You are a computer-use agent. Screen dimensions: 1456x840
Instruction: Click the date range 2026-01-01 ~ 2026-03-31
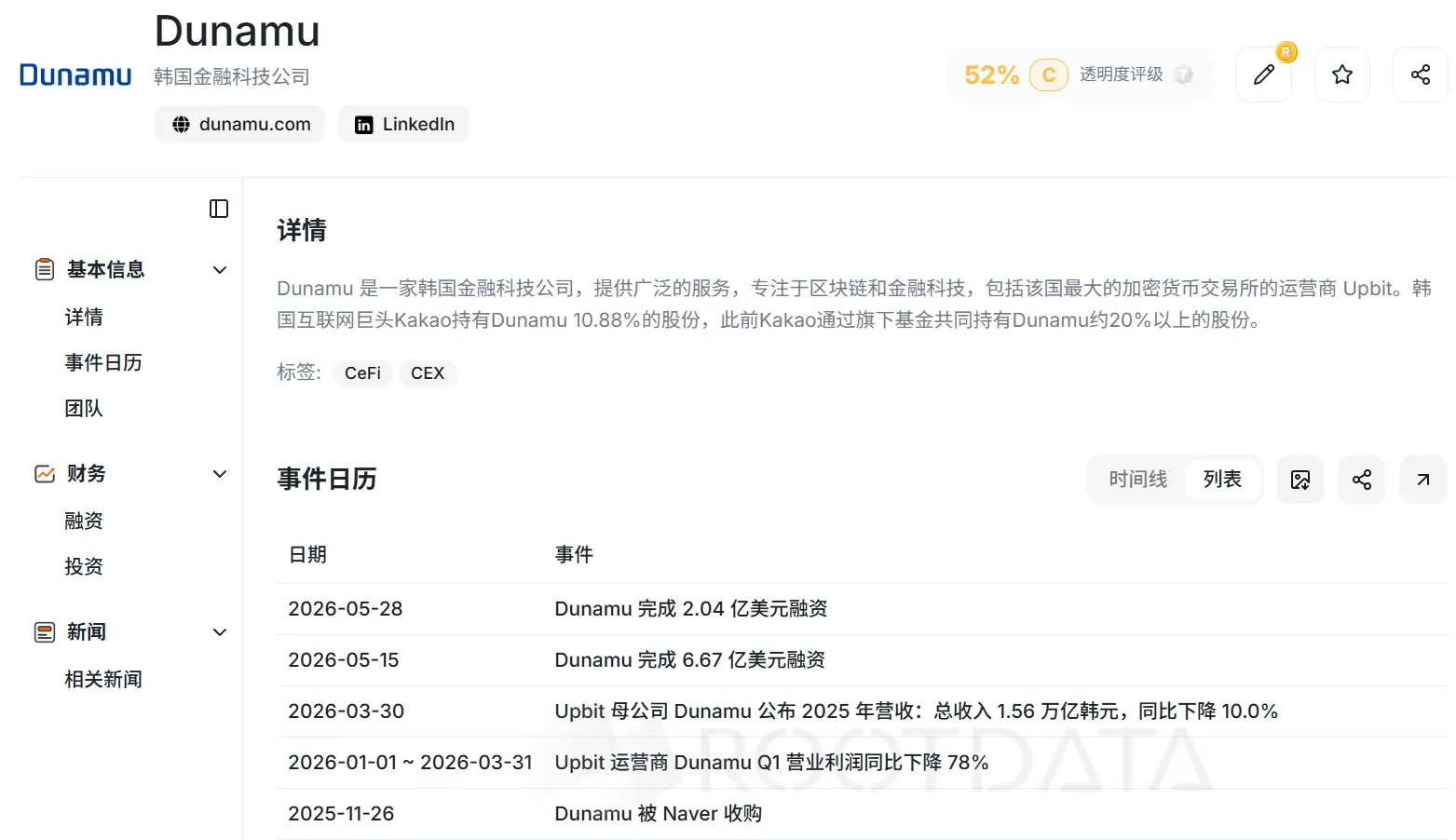pyautogui.click(x=411, y=763)
